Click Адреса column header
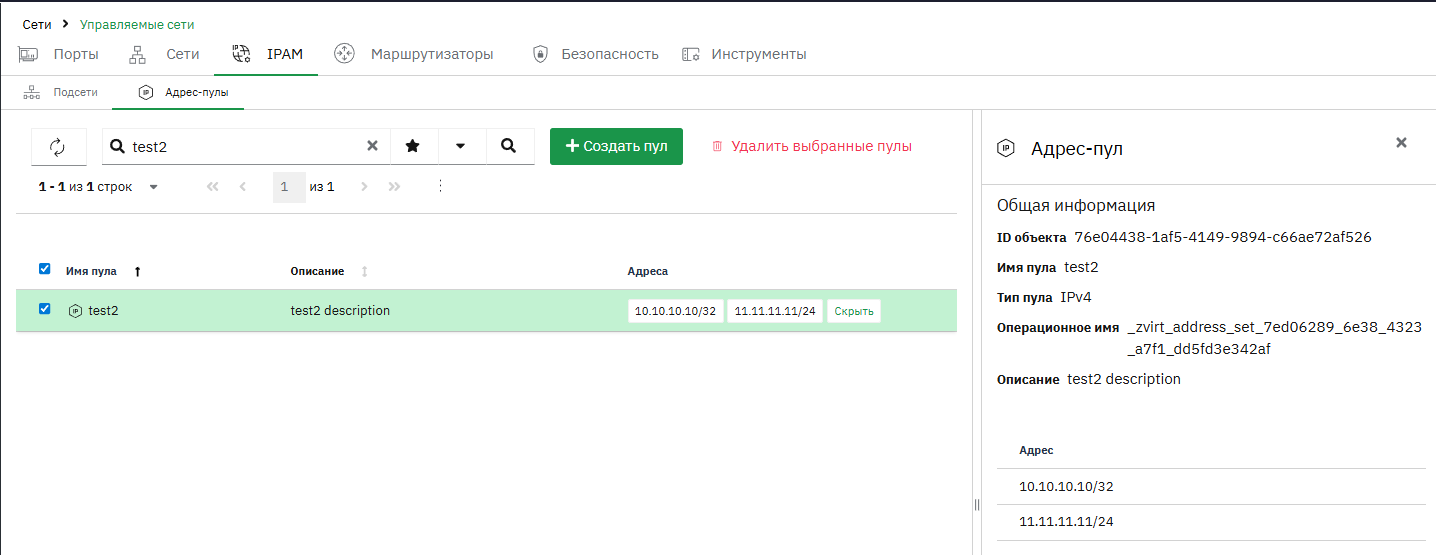The image size is (1436, 555). 647,271
